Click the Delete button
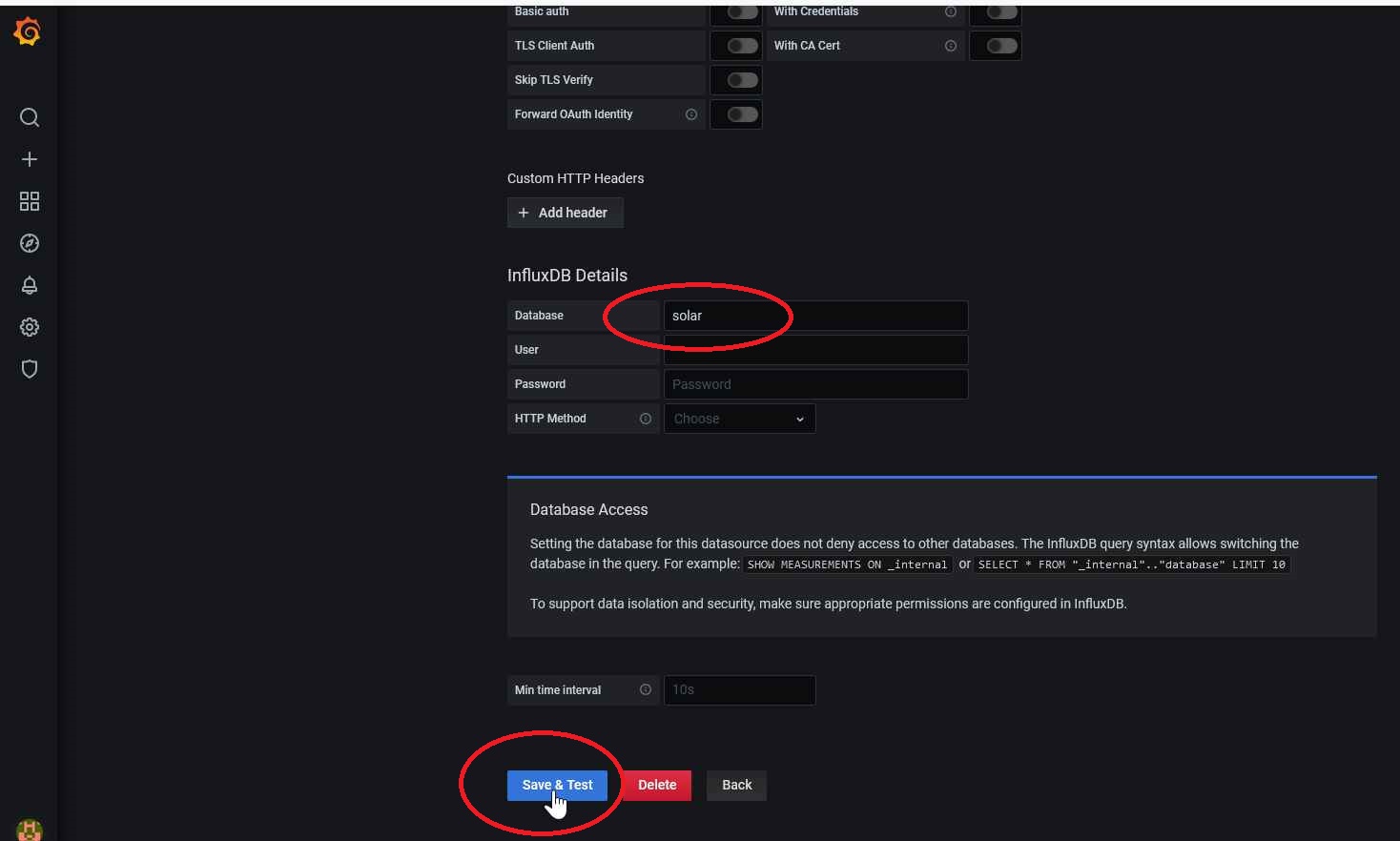The image size is (1400, 841). click(657, 786)
